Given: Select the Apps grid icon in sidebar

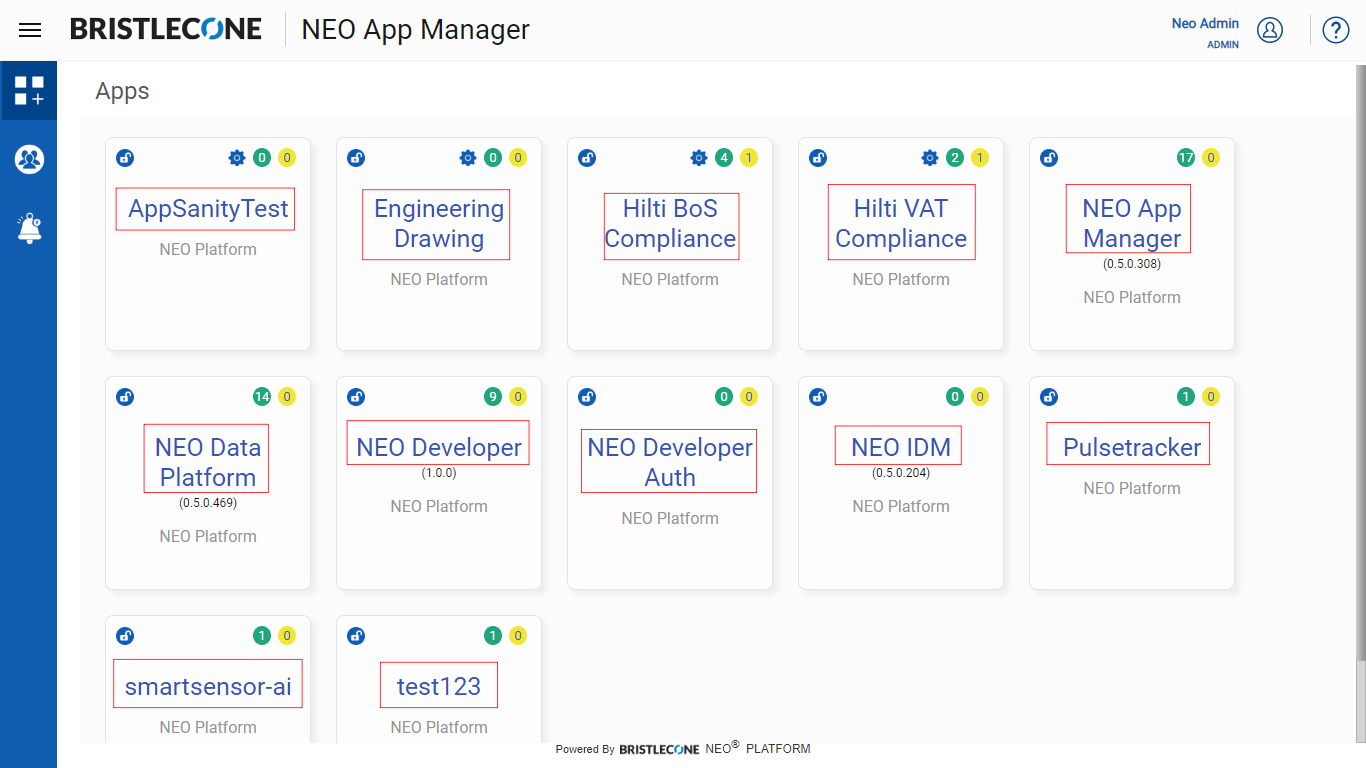Looking at the screenshot, I should pyautogui.click(x=29, y=91).
